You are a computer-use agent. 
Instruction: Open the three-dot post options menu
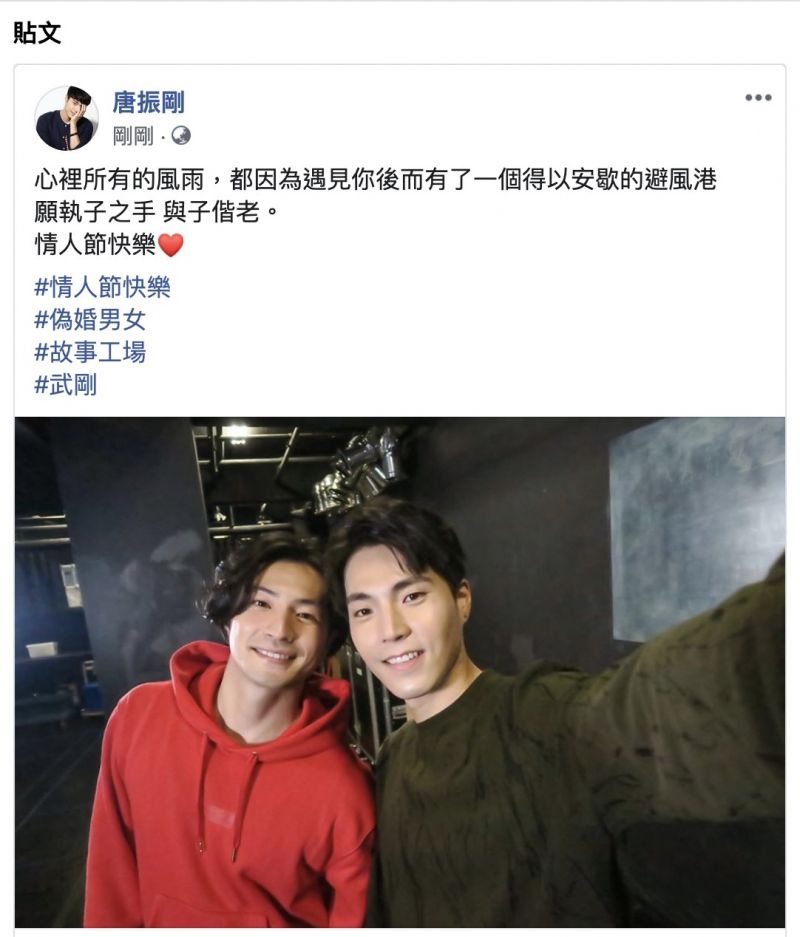pos(758,97)
